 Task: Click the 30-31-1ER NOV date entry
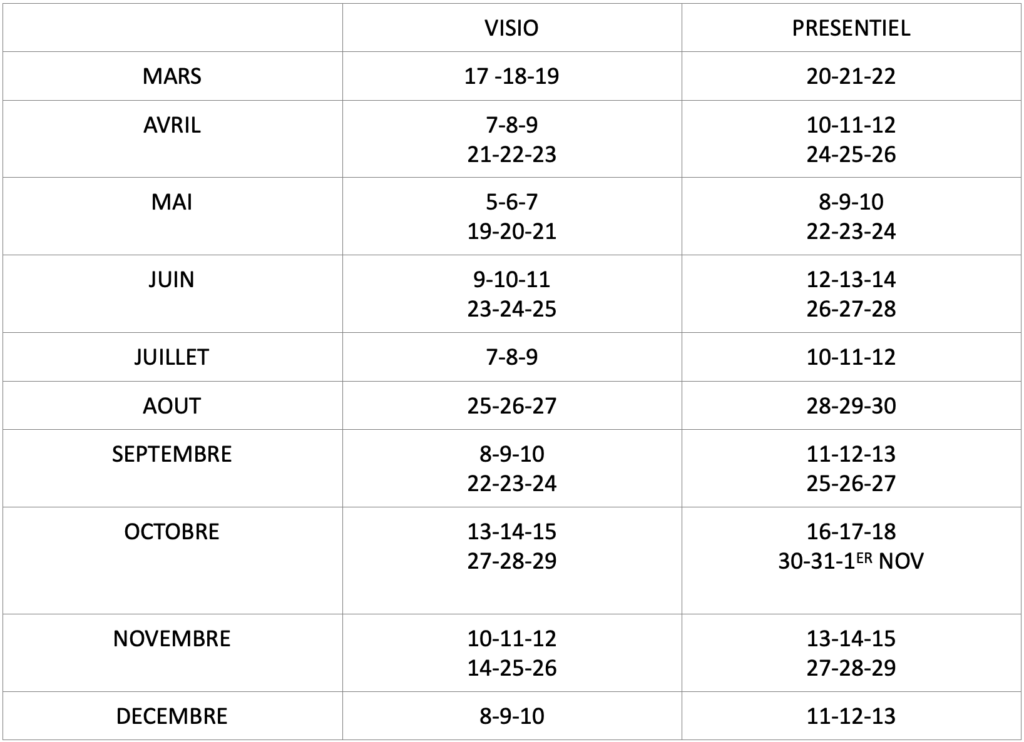851,561
